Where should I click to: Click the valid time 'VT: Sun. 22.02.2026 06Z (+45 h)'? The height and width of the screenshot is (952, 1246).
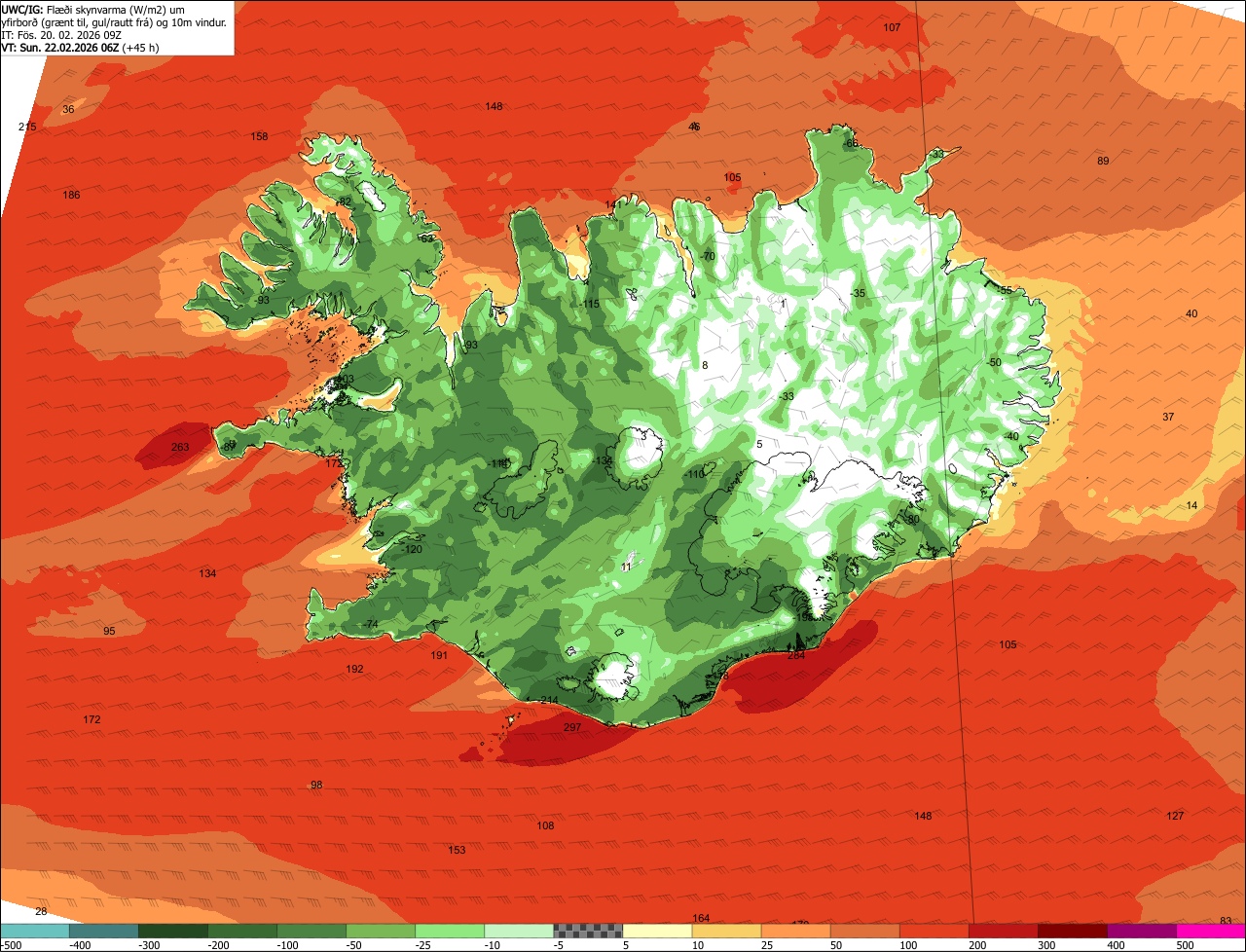click(81, 47)
